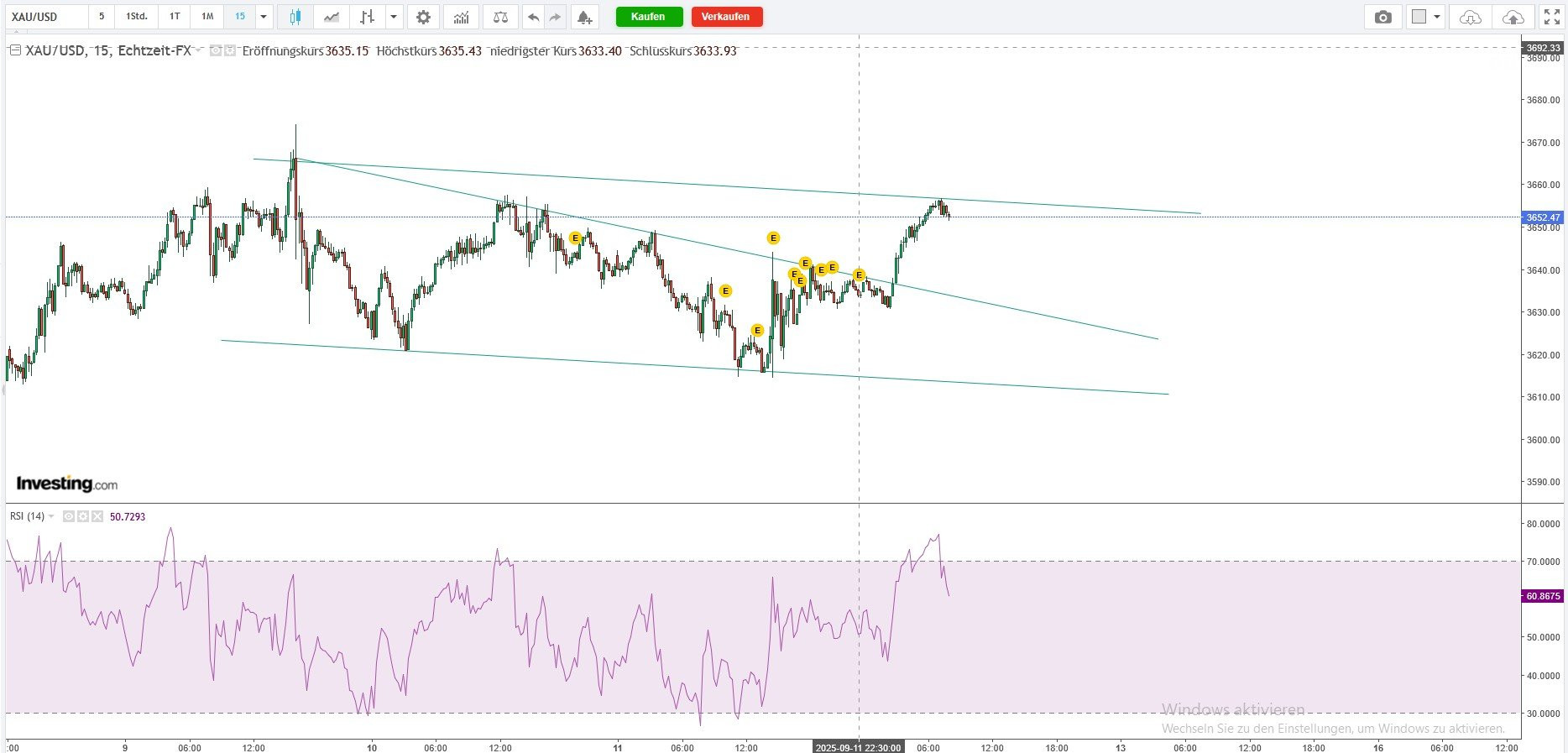Expand the RSI (14) legend dropdown arrow
This screenshot has height=753, width=1568.
[x=51, y=516]
